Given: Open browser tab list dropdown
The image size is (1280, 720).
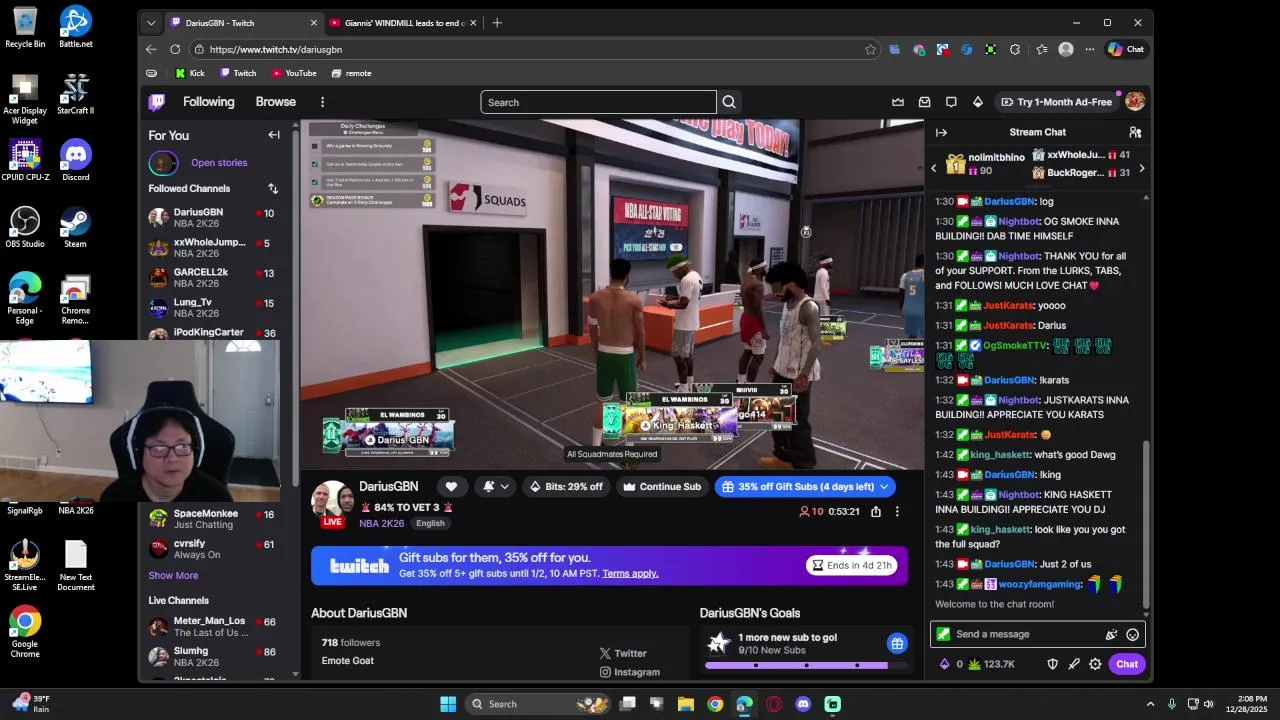Looking at the screenshot, I should click(x=151, y=22).
